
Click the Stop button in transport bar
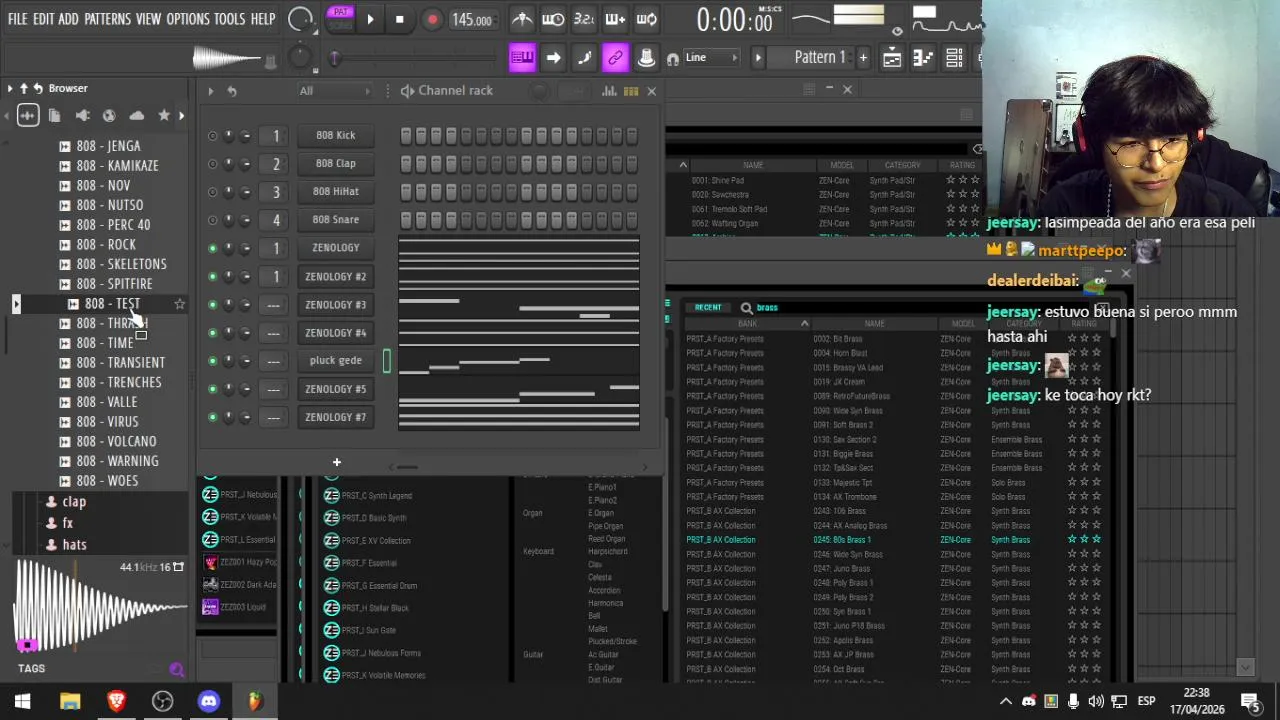(x=400, y=19)
